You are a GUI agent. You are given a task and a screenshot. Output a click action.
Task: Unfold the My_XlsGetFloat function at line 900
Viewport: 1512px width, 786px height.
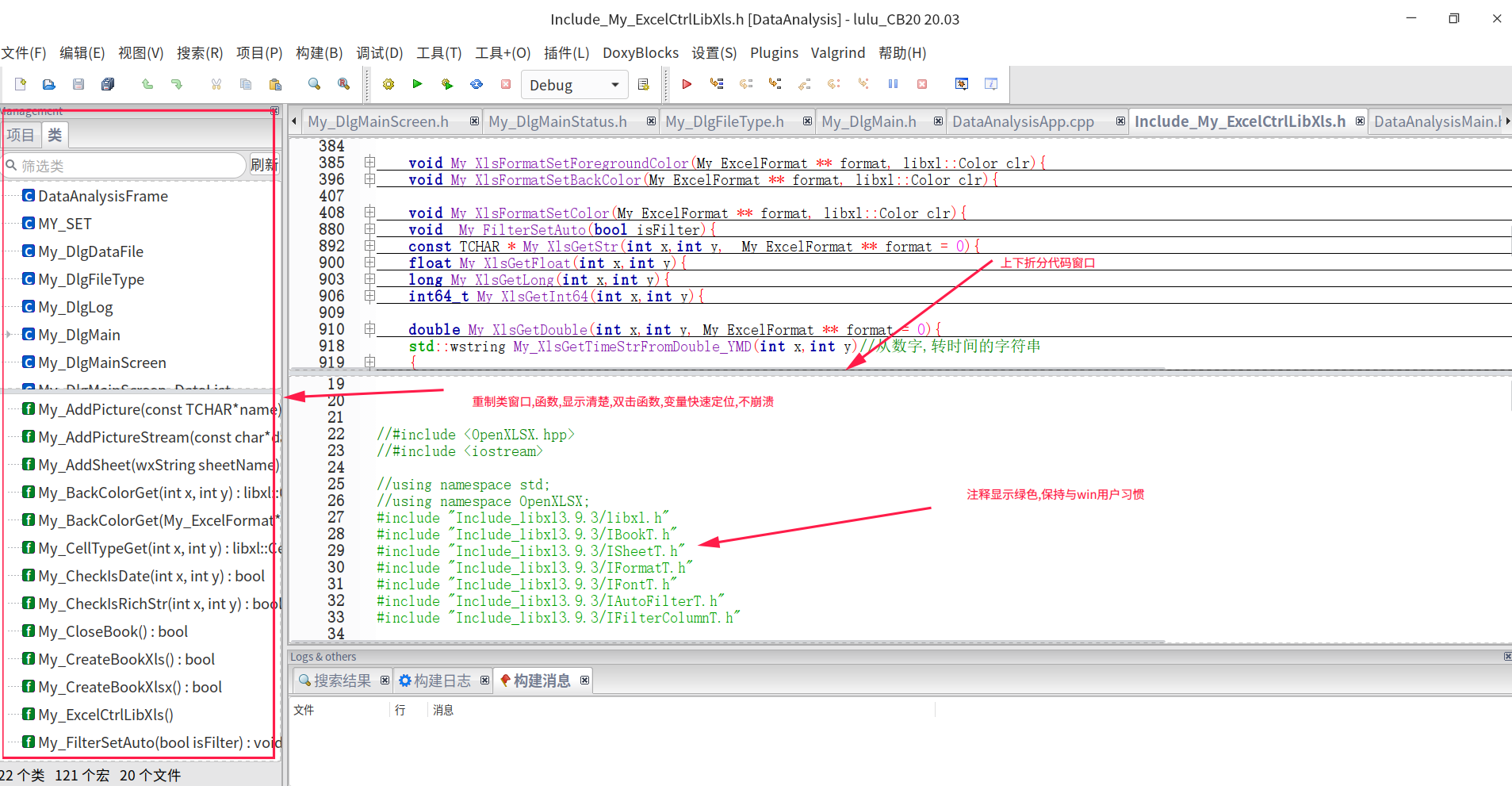(369, 263)
